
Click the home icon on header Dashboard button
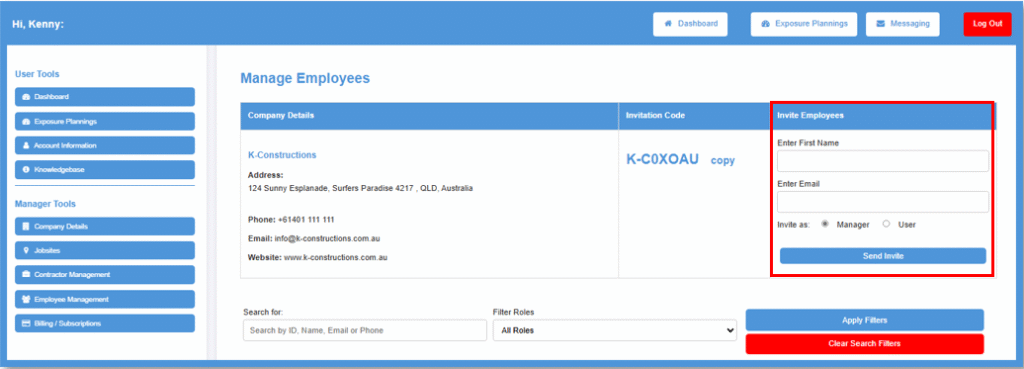(x=668, y=24)
